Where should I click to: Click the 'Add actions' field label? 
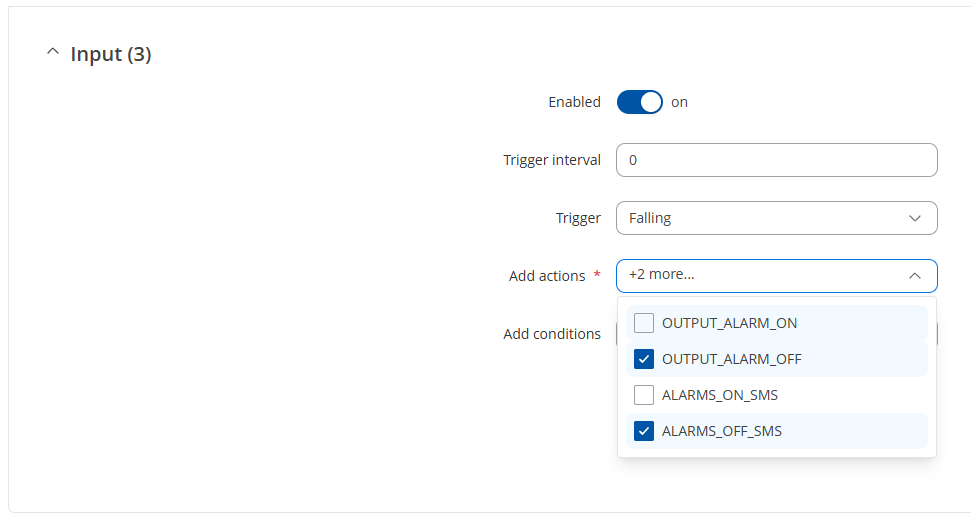coord(547,276)
